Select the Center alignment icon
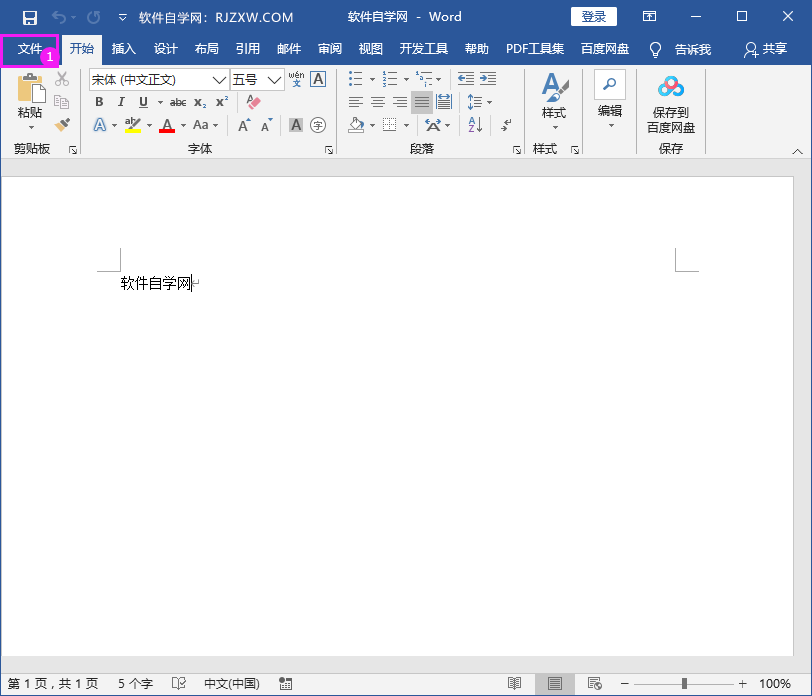 pos(377,101)
